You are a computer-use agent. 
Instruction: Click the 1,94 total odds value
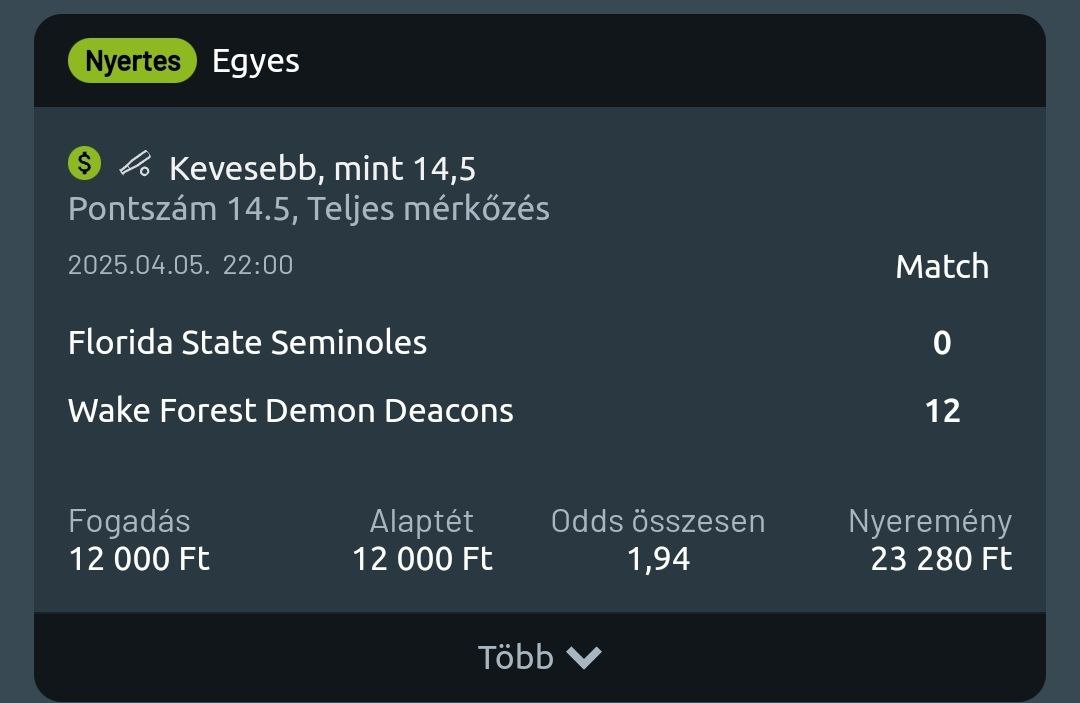pos(658,558)
